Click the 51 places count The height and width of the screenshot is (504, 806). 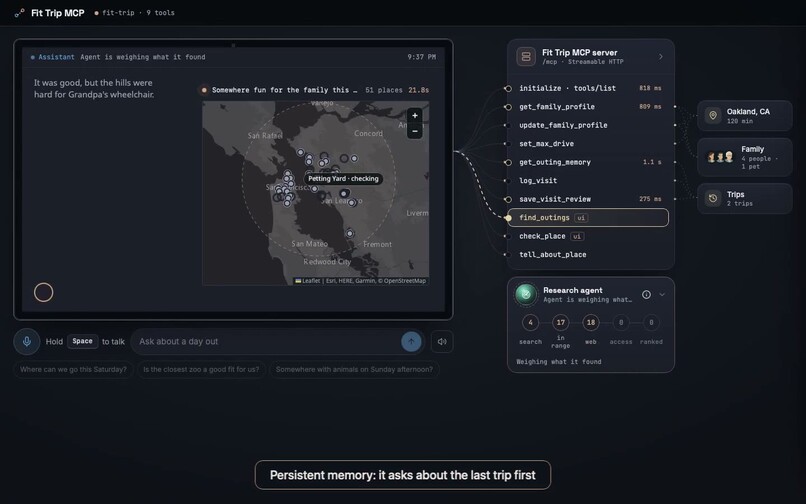point(383,90)
